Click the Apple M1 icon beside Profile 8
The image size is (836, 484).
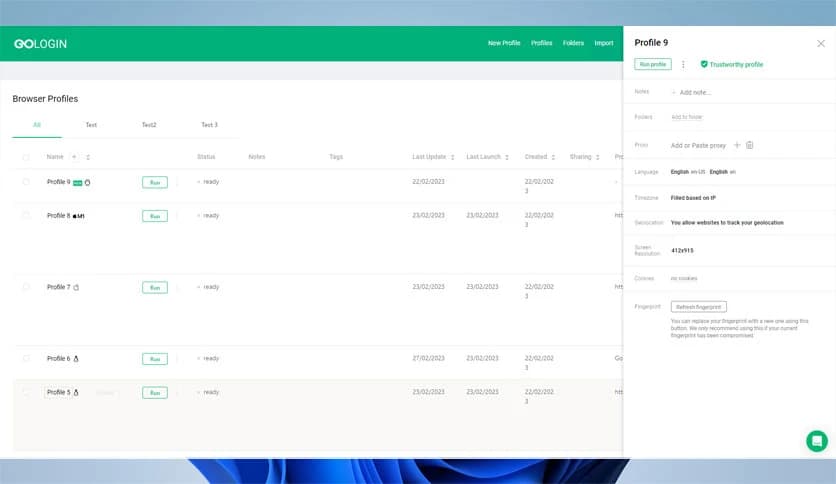[78, 216]
